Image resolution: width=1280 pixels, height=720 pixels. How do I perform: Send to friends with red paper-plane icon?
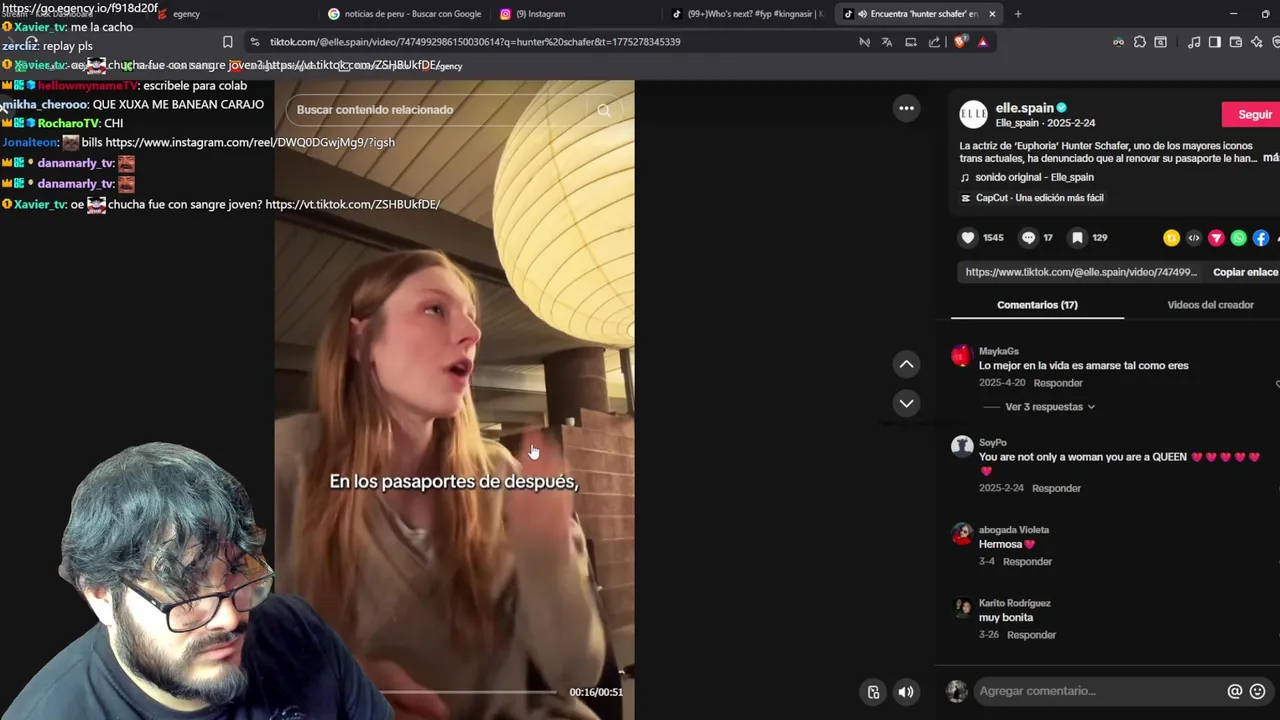(1216, 238)
